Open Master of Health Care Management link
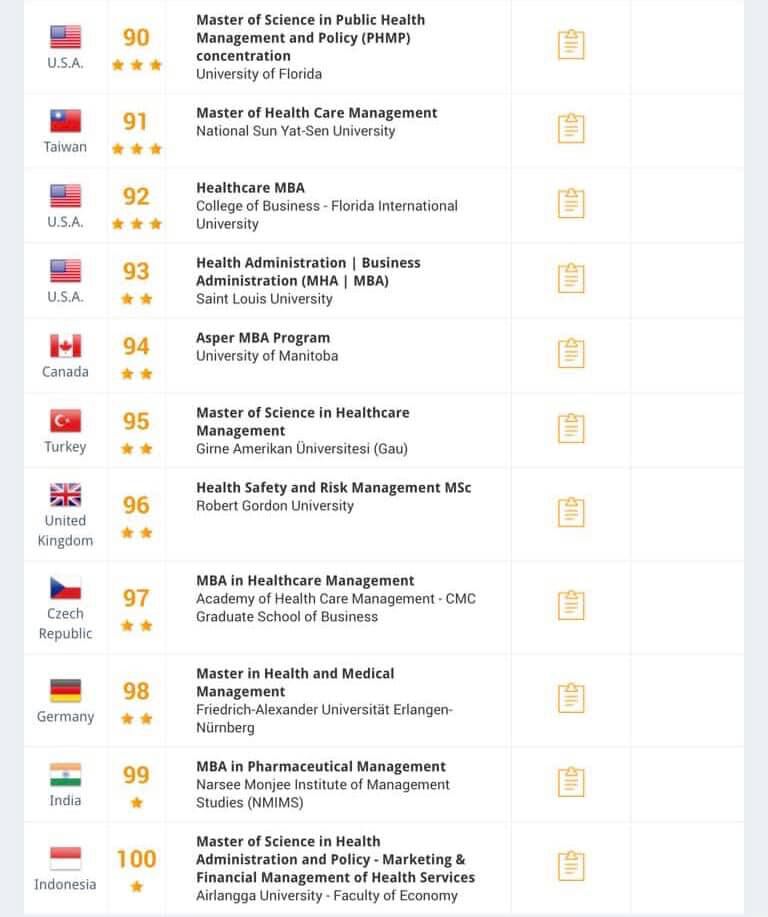 316,113
